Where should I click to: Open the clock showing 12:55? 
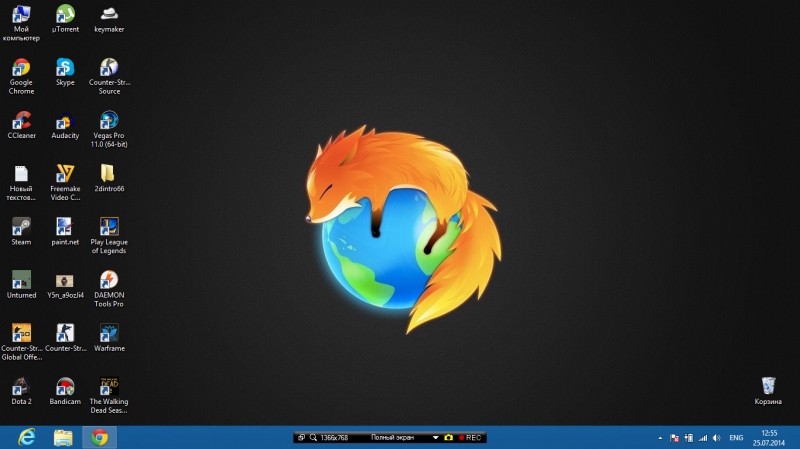click(x=769, y=438)
